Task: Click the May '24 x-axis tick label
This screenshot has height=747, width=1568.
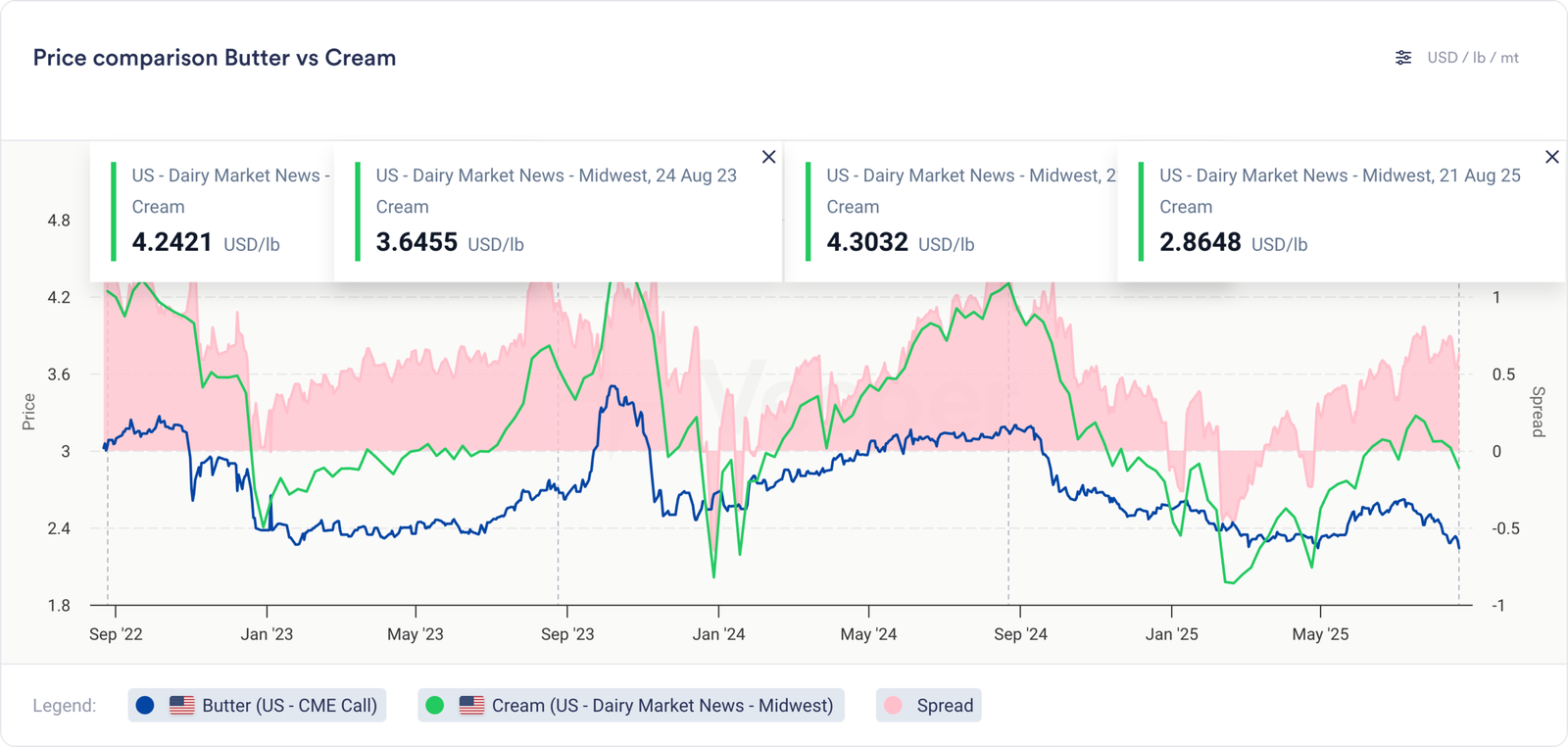Action: click(x=868, y=634)
